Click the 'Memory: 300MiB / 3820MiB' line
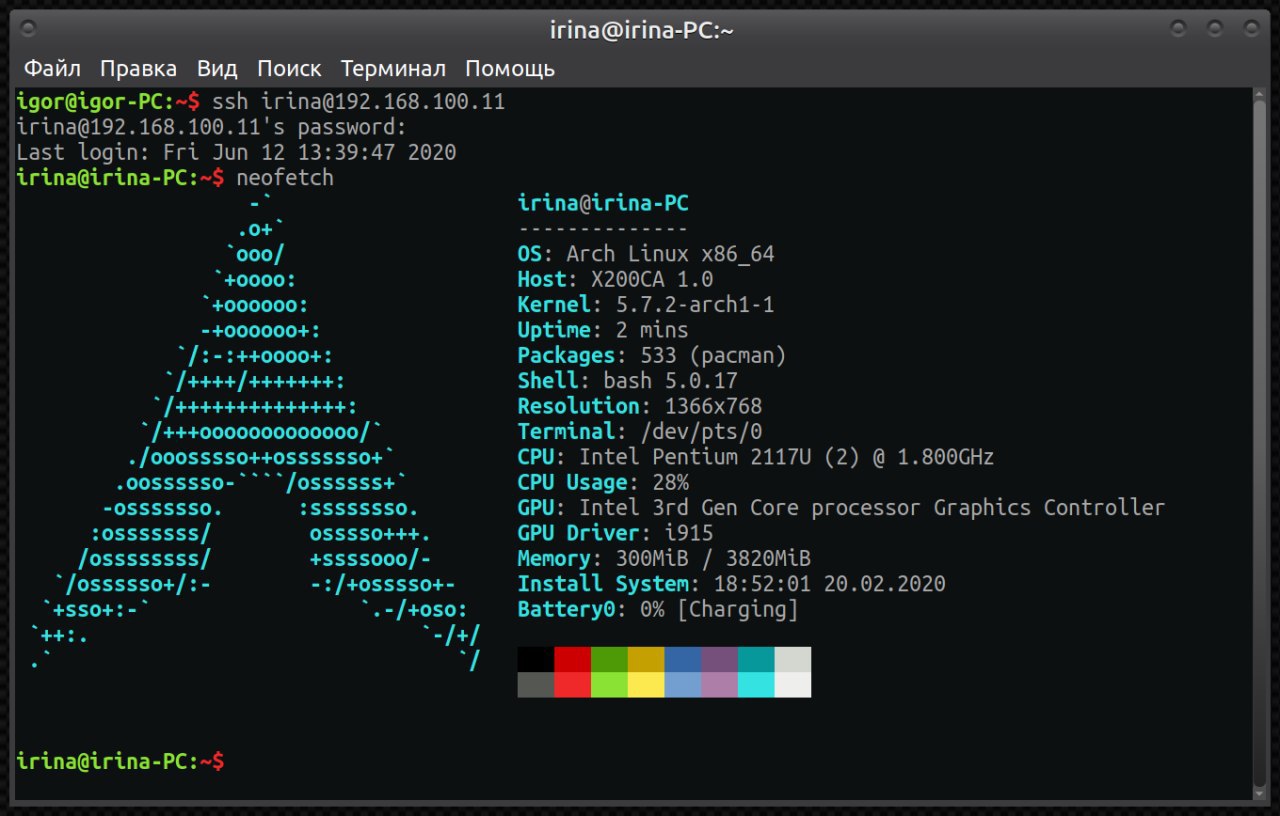Viewport: 1280px width, 816px height. pos(664,558)
